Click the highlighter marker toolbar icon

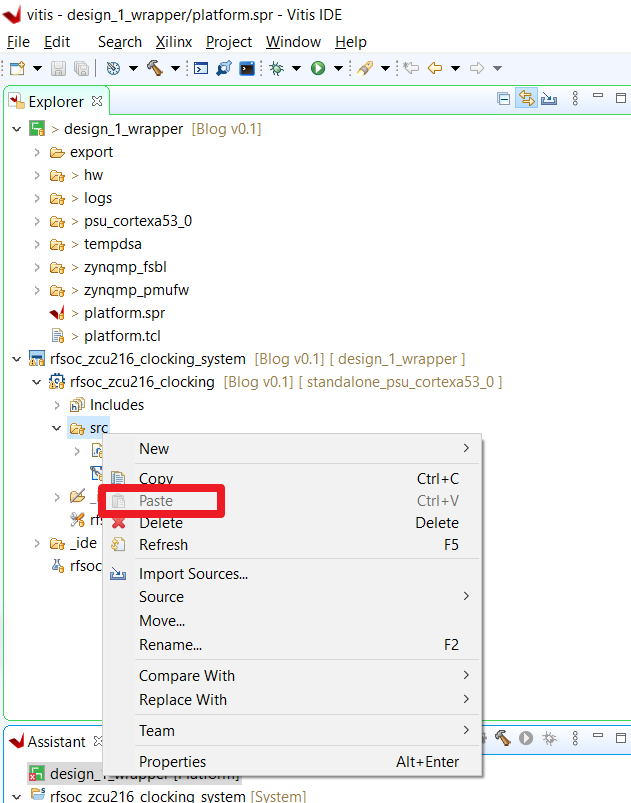click(x=365, y=68)
